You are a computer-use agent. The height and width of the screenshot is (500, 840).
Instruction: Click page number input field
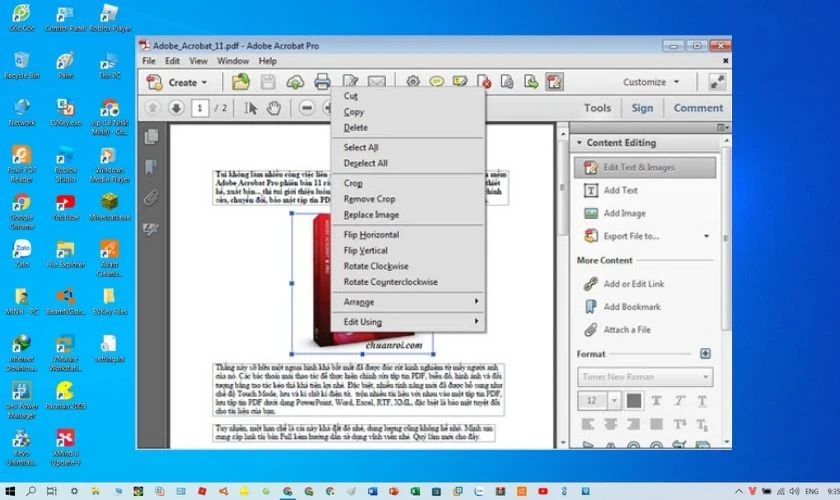(x=200, y=108)
